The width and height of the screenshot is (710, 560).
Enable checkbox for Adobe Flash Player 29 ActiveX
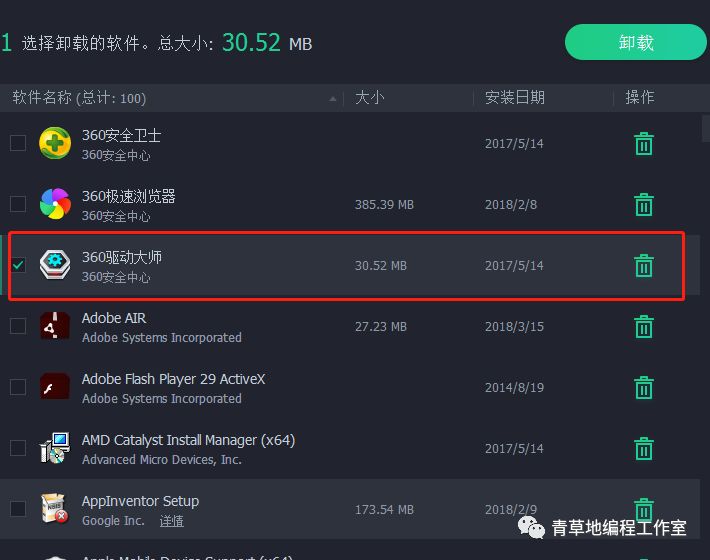[18, 387]
